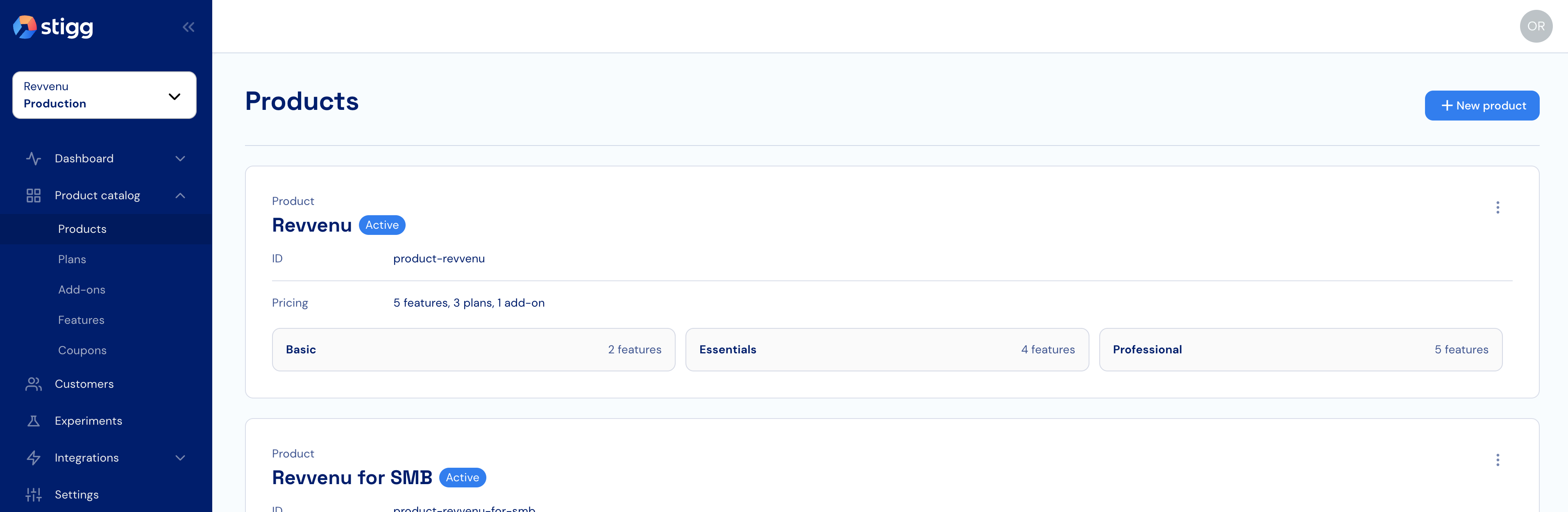Open the Basic plan card
1568x512 pixels.
474,350
